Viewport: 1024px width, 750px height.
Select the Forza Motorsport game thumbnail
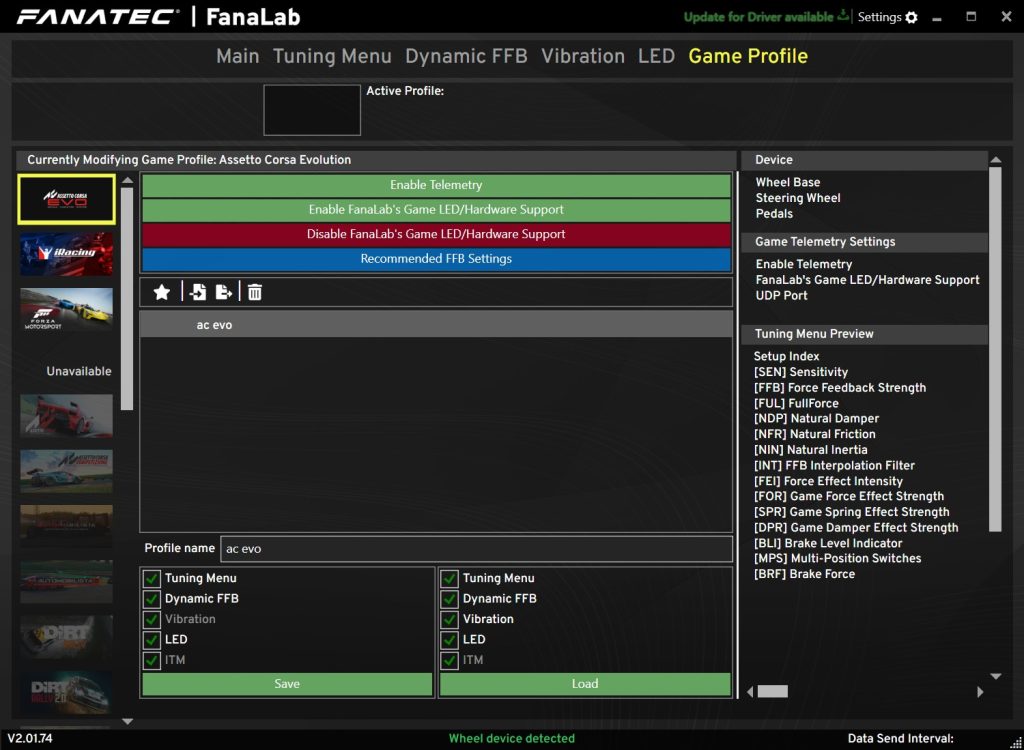67,310
